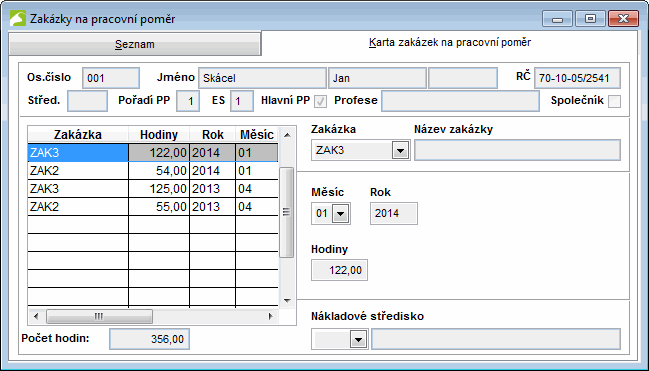The height and width of the screenshot is (371, 649).
Task: Click the table's vertical scroll down arrow
Action: (287, 301)
